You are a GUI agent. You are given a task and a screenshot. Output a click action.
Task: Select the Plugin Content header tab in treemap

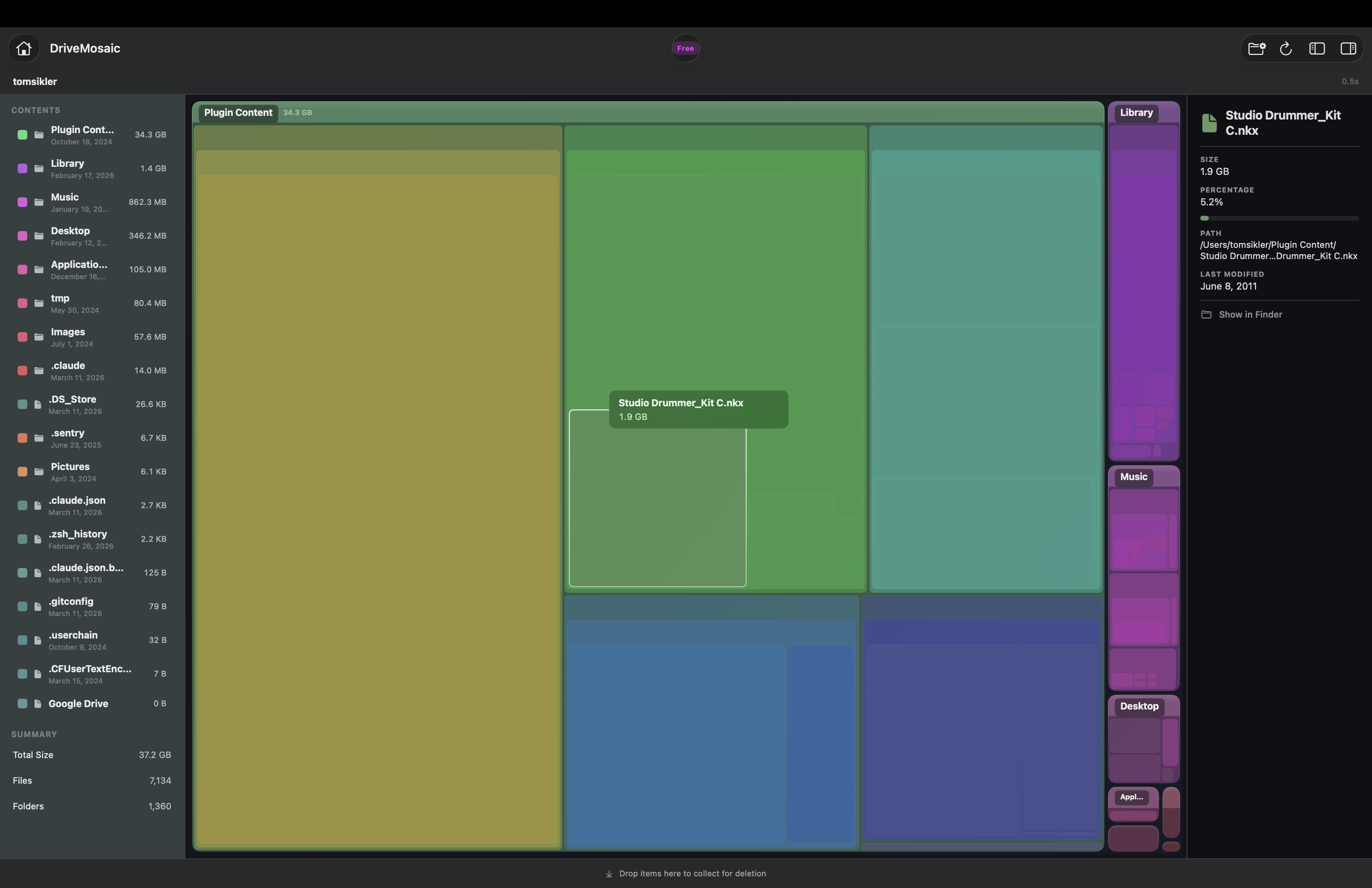tap(237, 112)
